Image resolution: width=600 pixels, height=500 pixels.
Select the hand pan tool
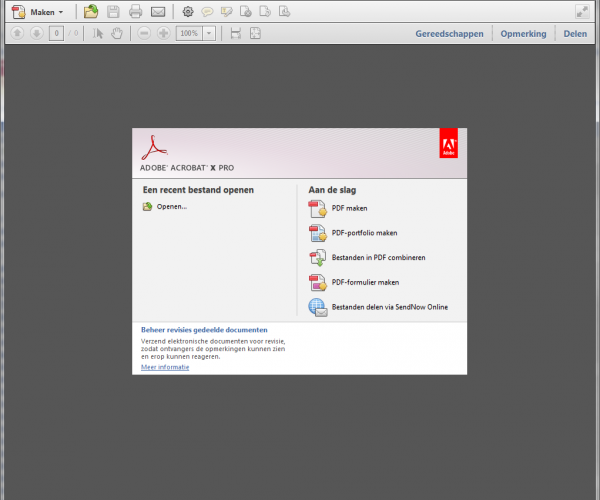coord(117,34)
